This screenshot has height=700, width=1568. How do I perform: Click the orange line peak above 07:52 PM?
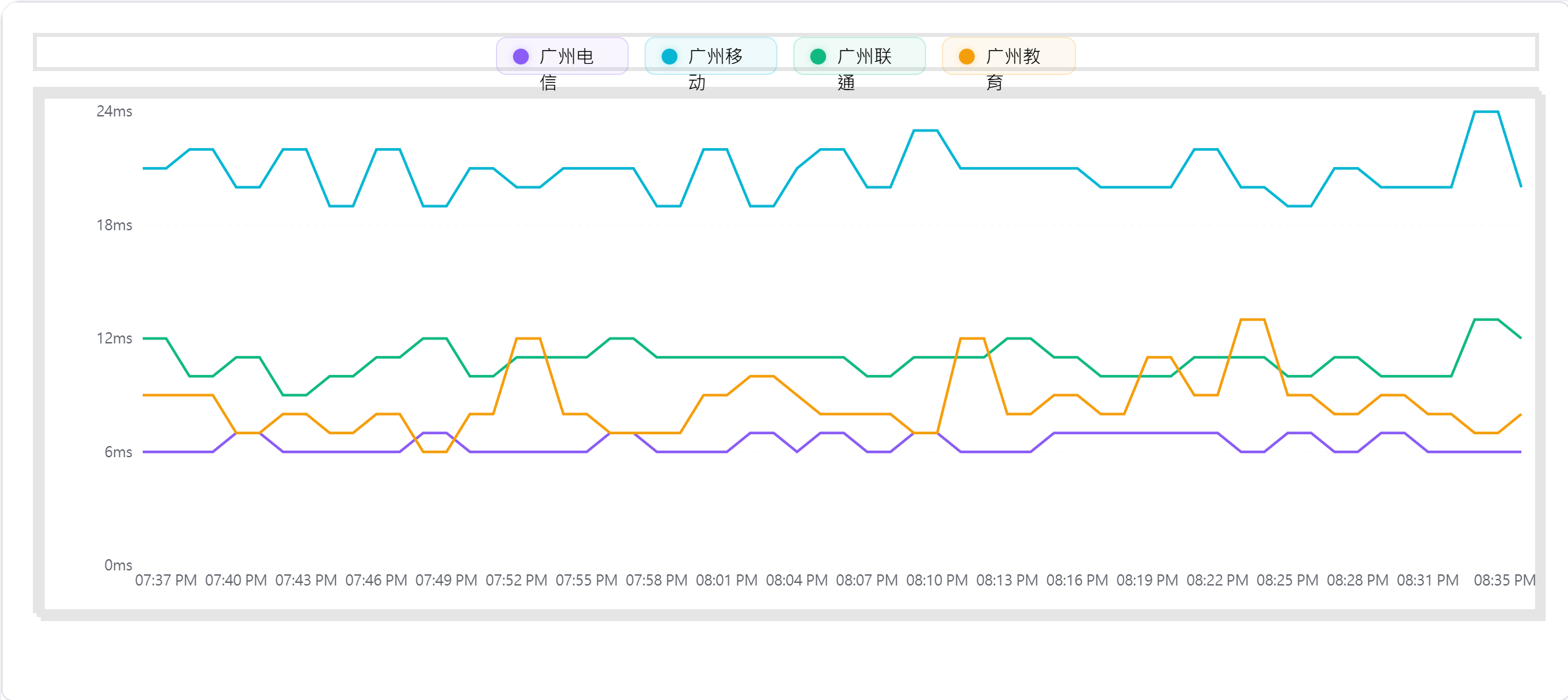[x=528, y=338]
